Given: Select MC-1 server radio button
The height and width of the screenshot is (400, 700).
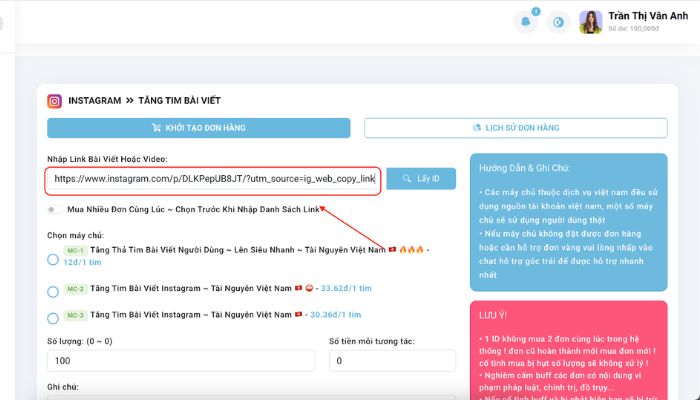Looking at the screenshot, I should [53, 259].
